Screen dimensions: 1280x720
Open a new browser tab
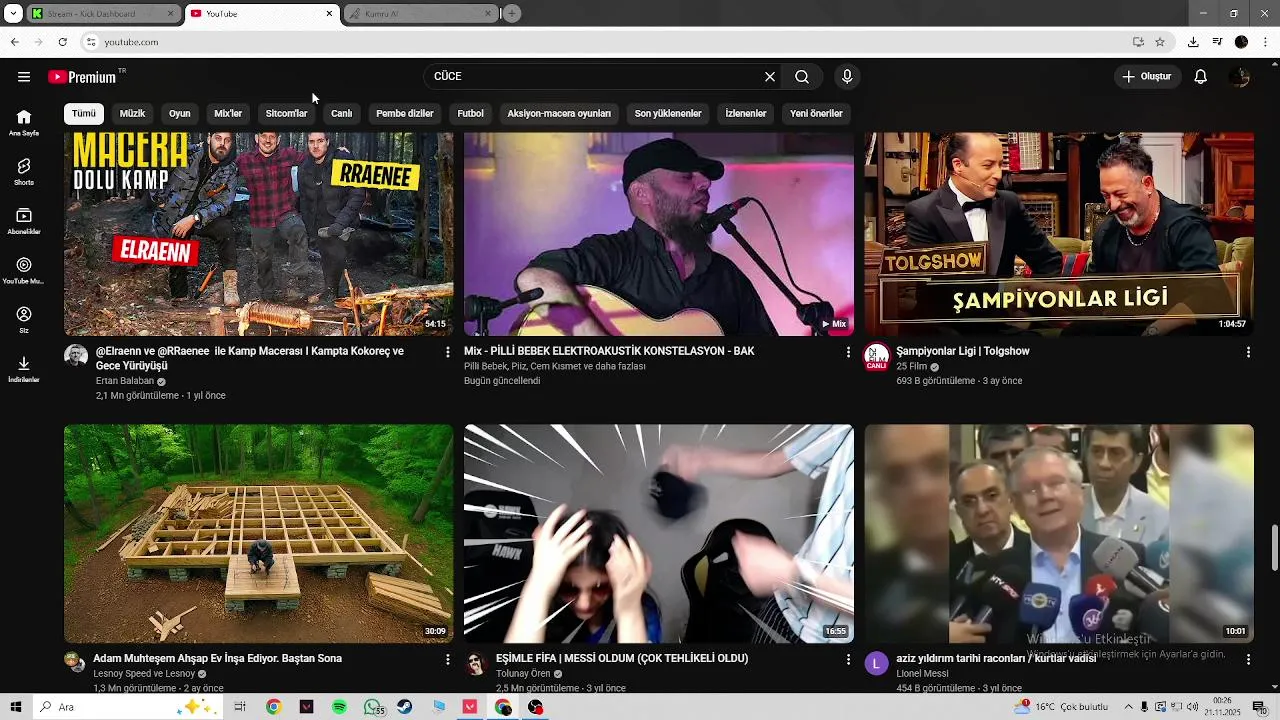pos(512,14)
